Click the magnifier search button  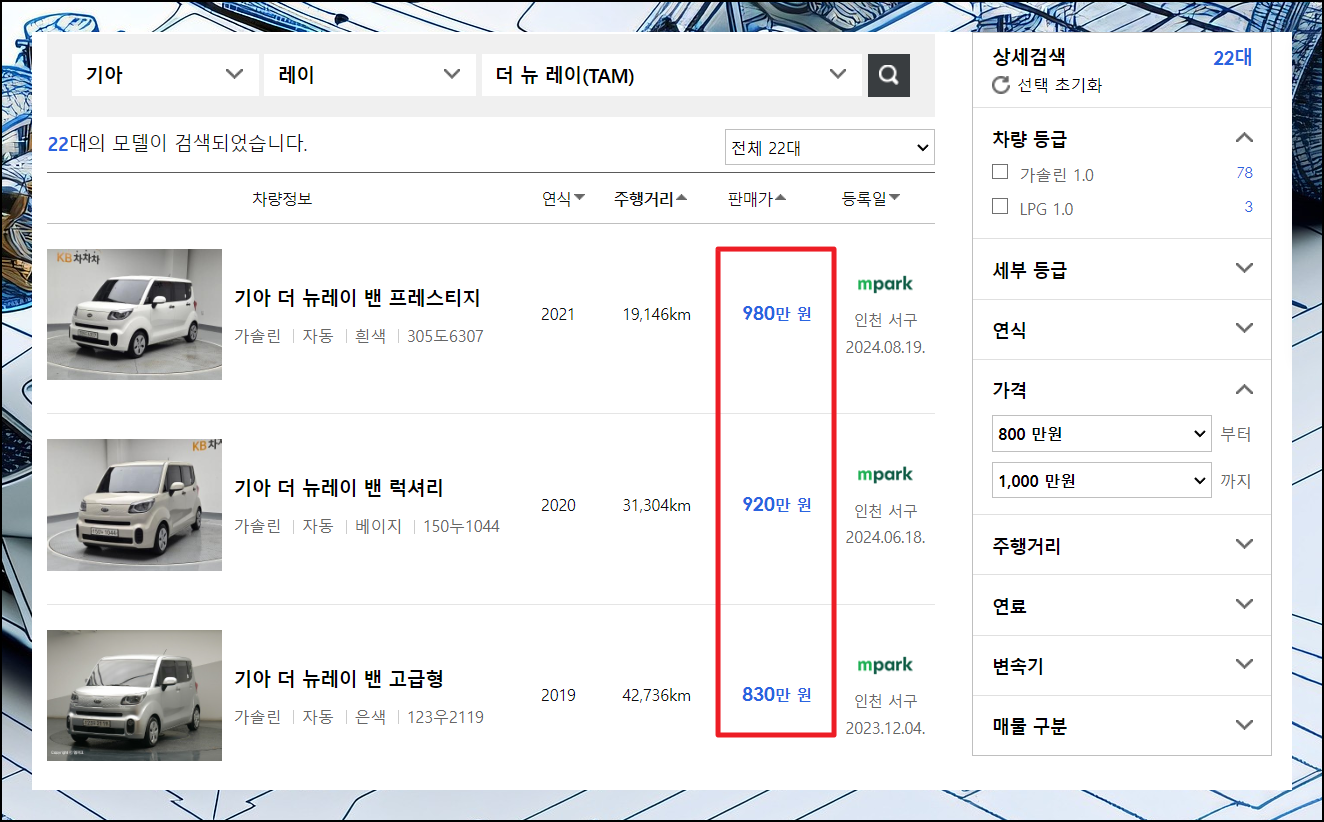888,75
